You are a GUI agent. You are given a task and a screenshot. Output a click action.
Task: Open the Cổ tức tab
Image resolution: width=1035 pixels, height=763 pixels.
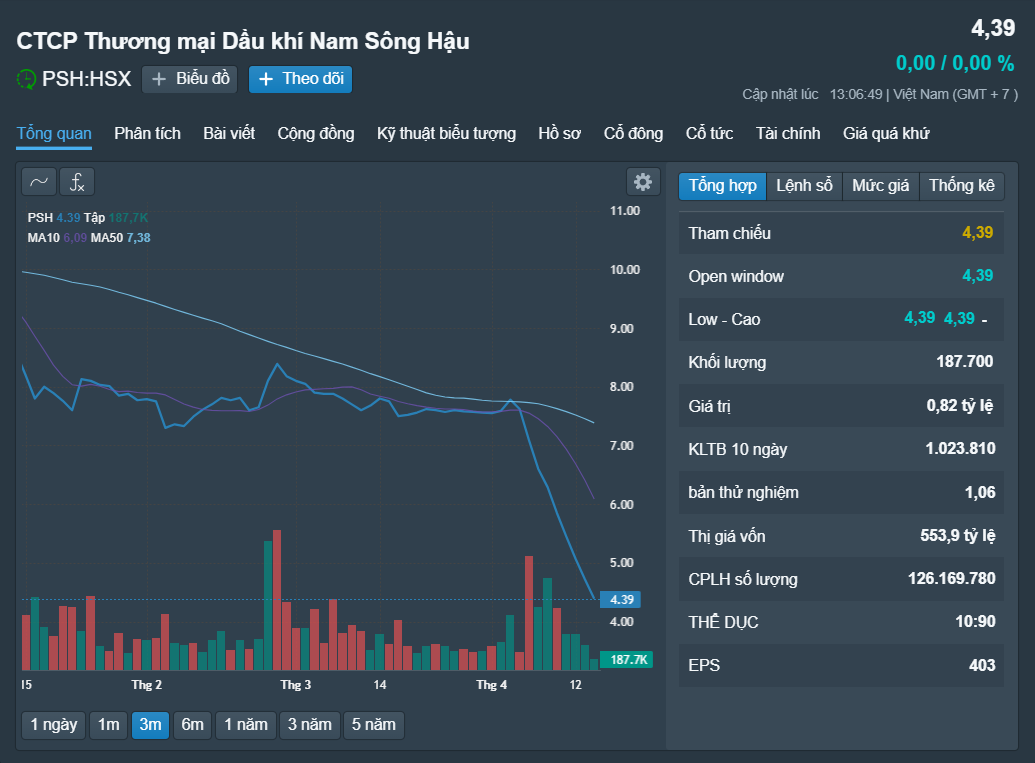709,133
